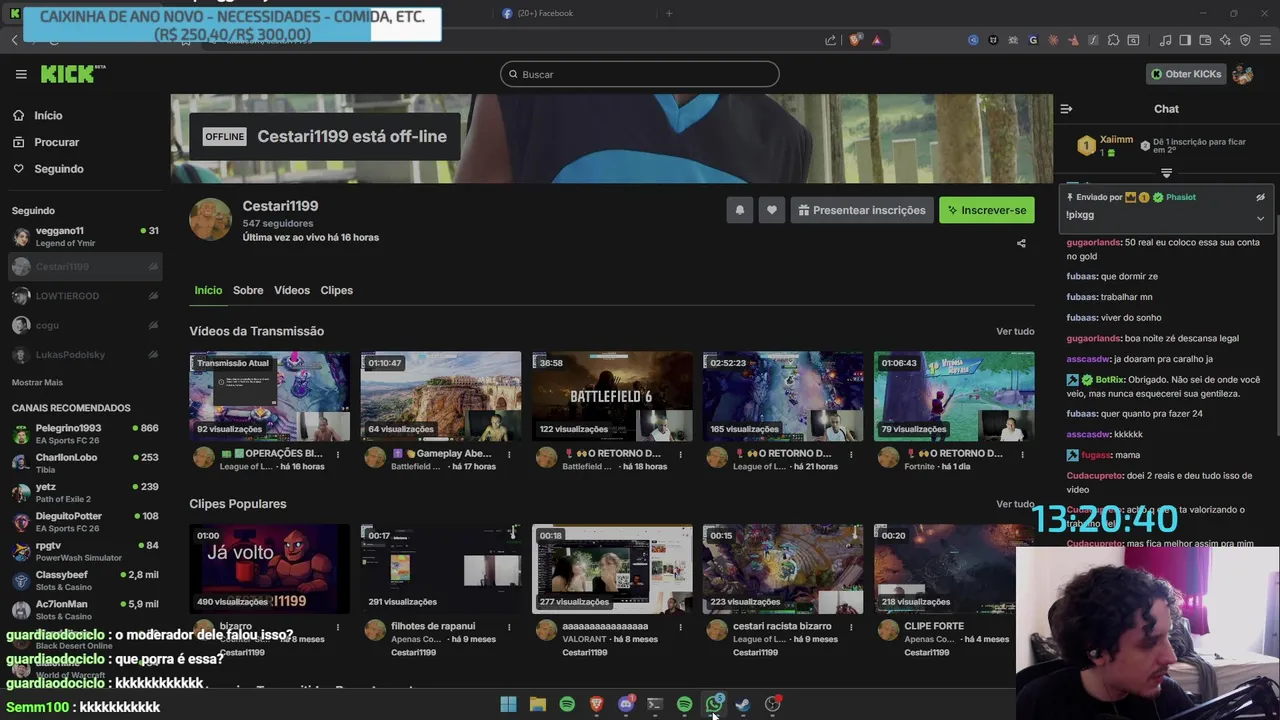Open cogu in followed channels
The image size is (1280, 720).
85,325
